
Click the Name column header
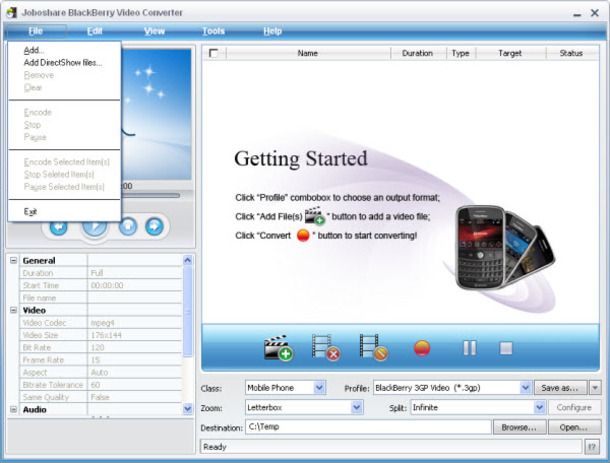pyautogui.click(x=308, y=53)
